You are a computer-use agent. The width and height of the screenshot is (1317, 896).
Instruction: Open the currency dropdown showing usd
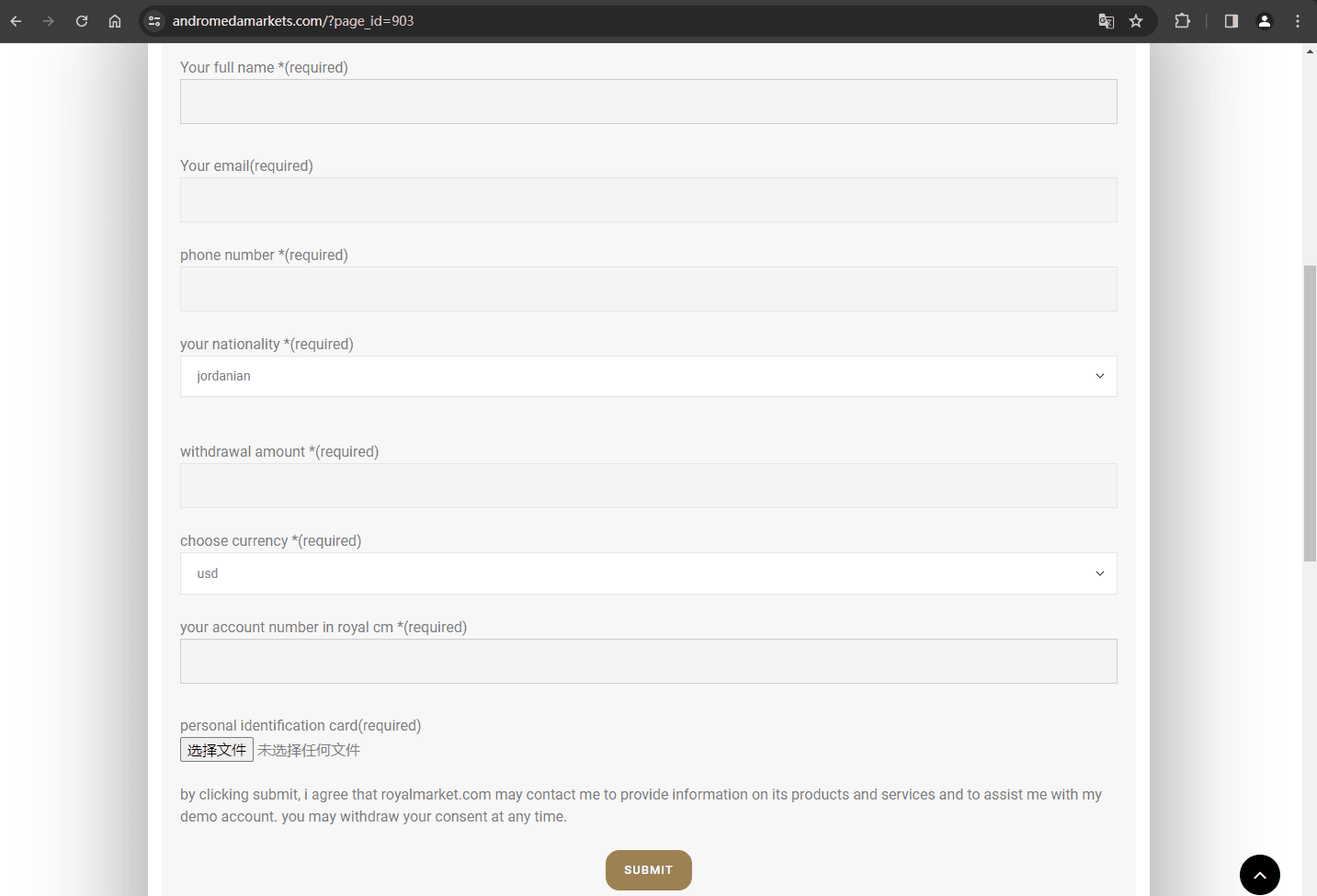pyautogui.click(x=649, y=573)
